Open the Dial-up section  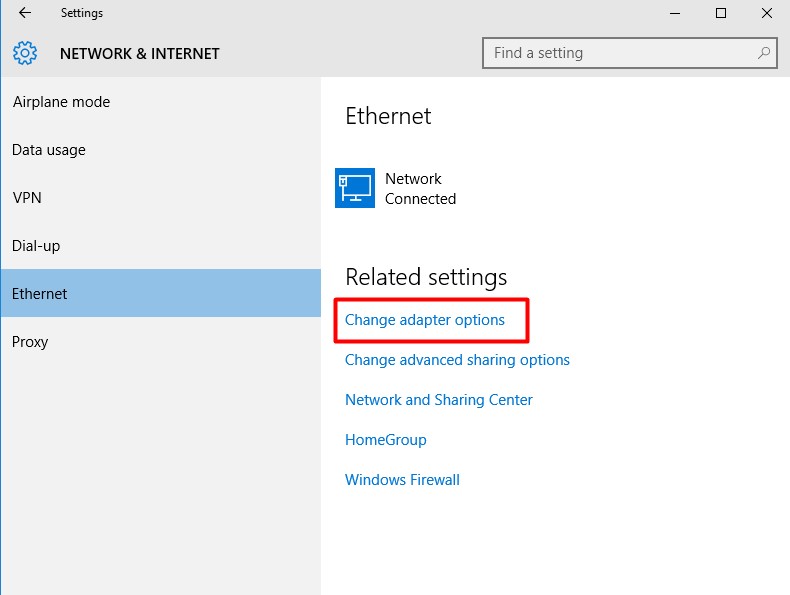[161, 245]
